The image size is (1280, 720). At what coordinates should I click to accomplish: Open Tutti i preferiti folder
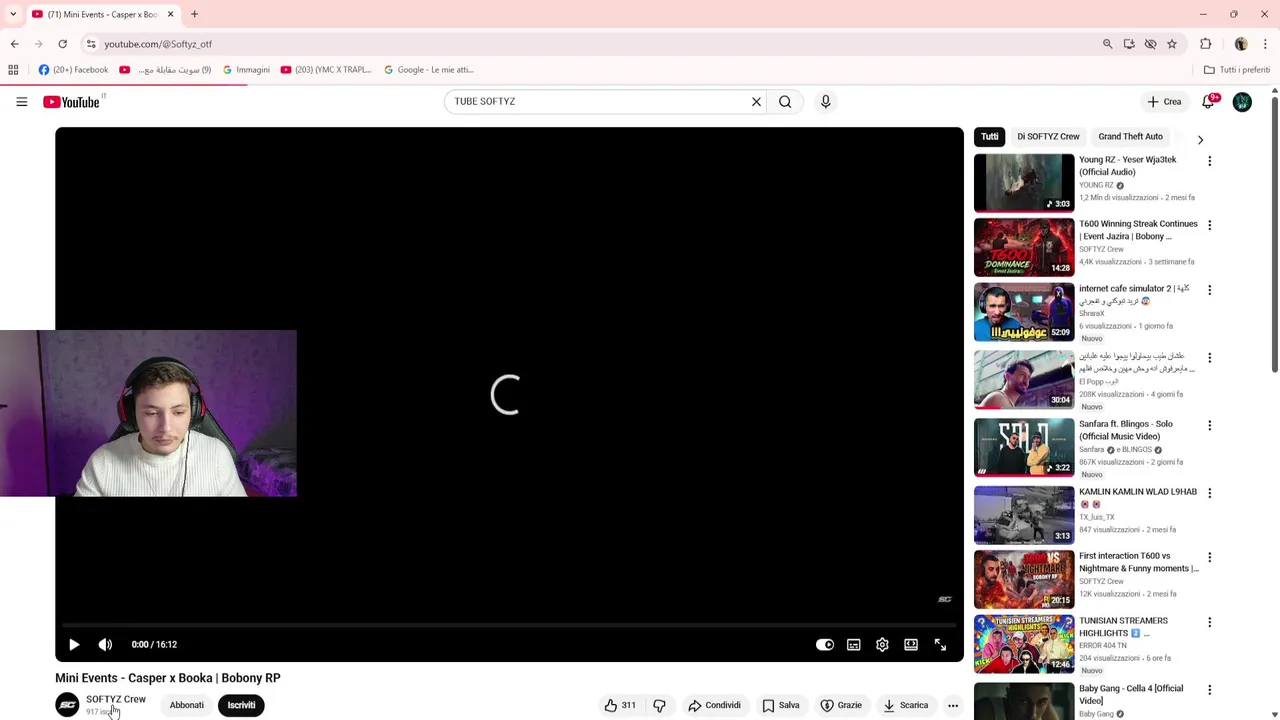1237,70
